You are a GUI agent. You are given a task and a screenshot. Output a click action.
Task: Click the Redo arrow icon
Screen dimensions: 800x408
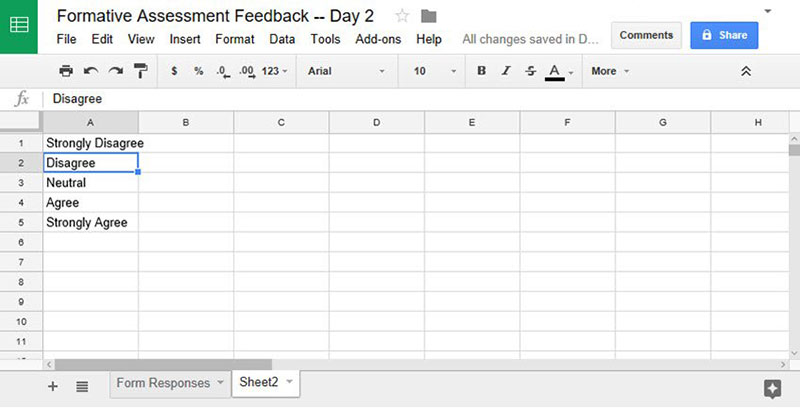pyautogui.click(x=116, y=71)
